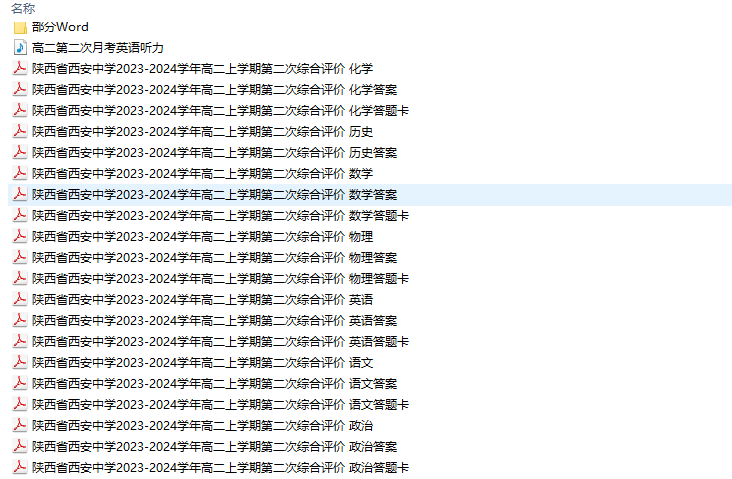Click PDF icon for highlighted 数学答案 file
732x479 pixels.
(20, 195)
